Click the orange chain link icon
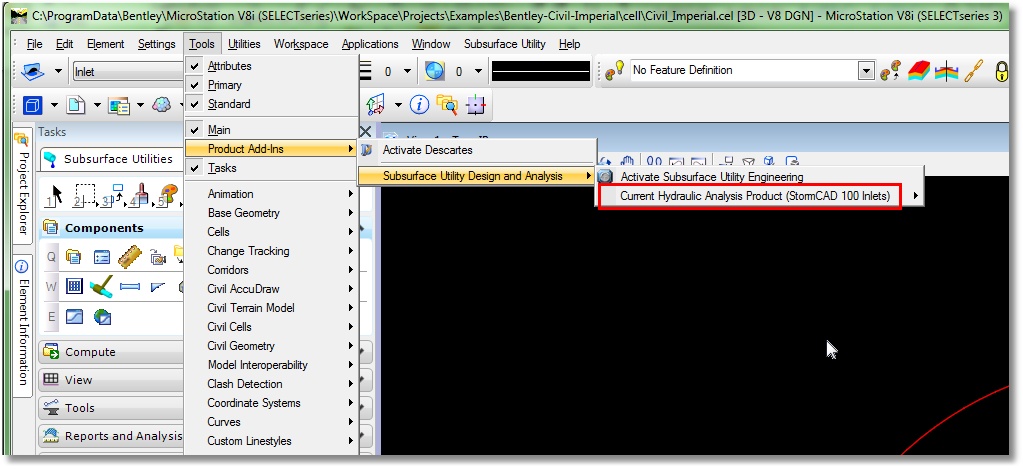Image resolution: width=1023 pixels, height=469 pixels. click(973, 71)
